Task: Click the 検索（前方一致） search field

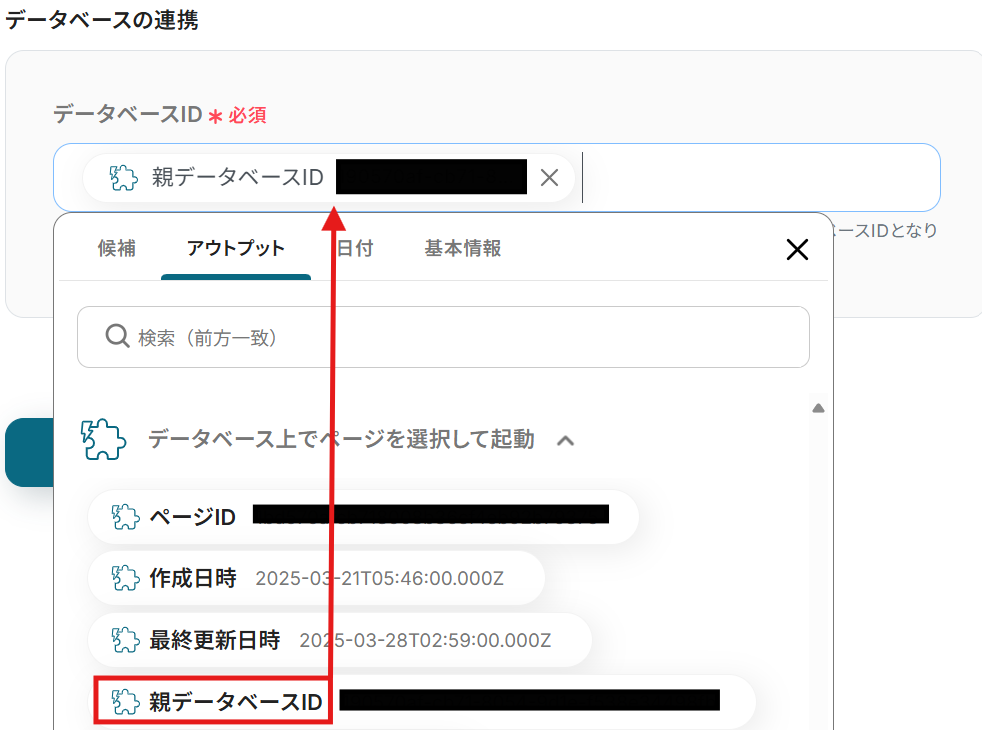Action: (x=443, y=337)
